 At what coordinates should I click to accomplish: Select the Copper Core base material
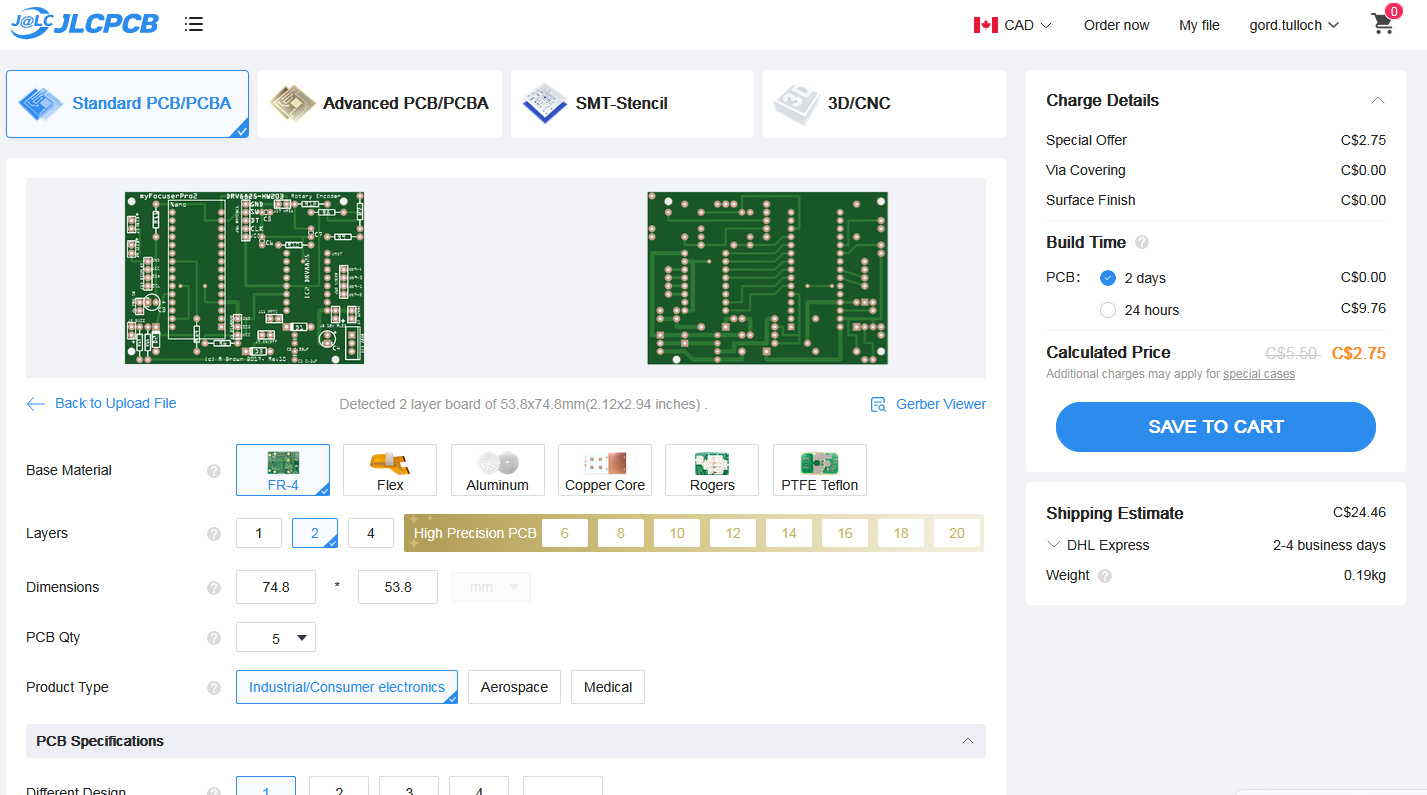(605, 470)
